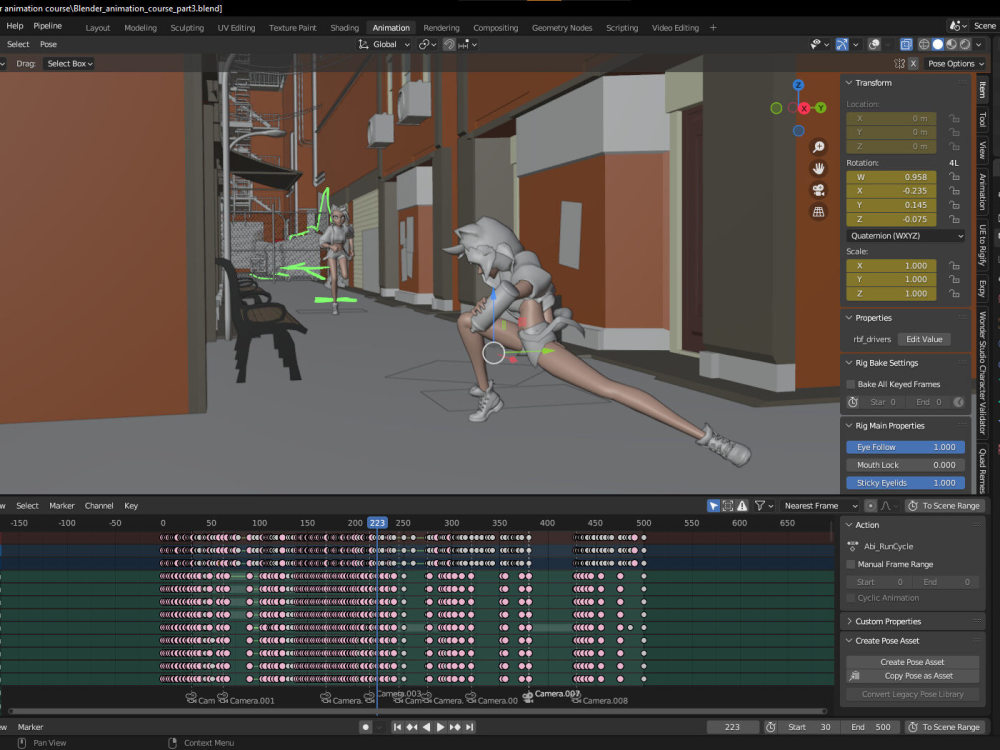Toggle show gizmo icon
The height and width of the screenshot is (750, 1000).
(842, 44)
